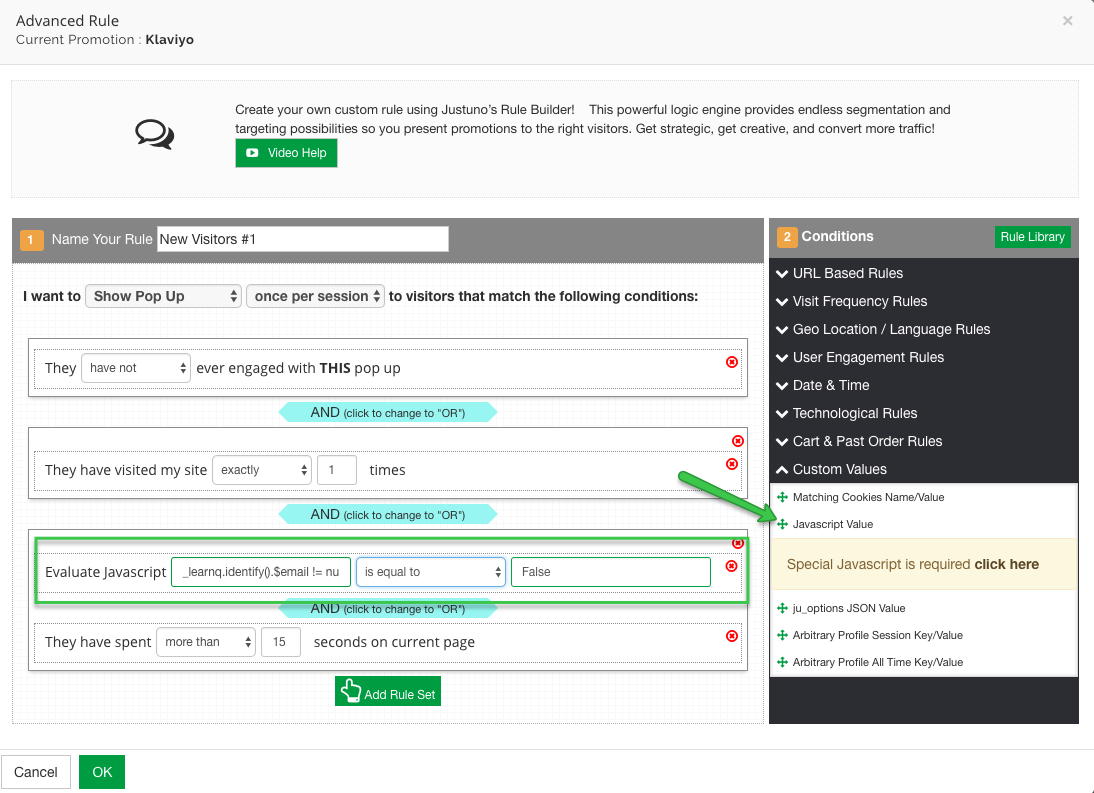Add the ju_options JSON Value condition
Viewport: 1094px width, 793px height.
[x=848, y=608]
